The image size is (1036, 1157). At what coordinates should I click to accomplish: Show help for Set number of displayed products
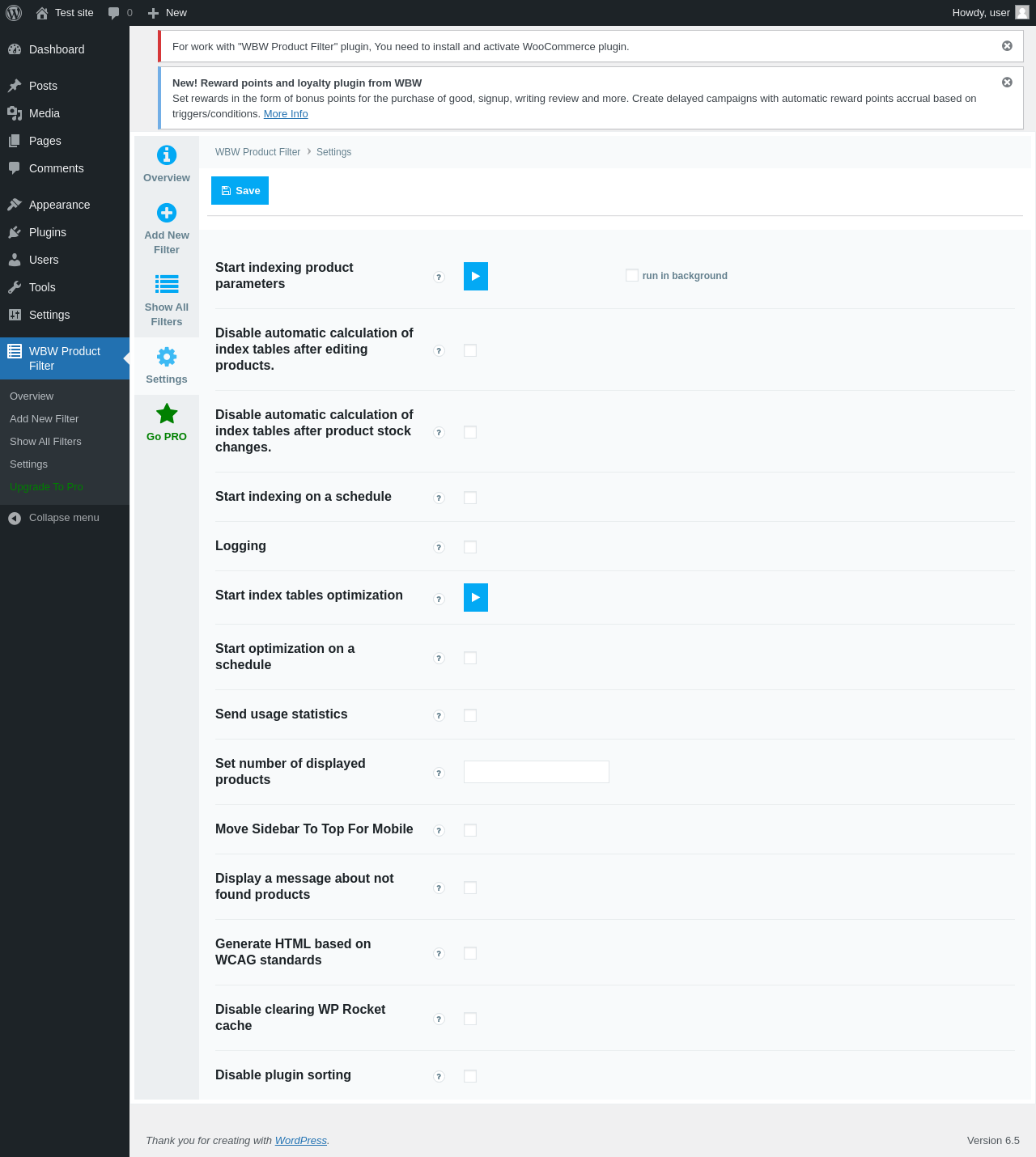[x=439, y=773]
